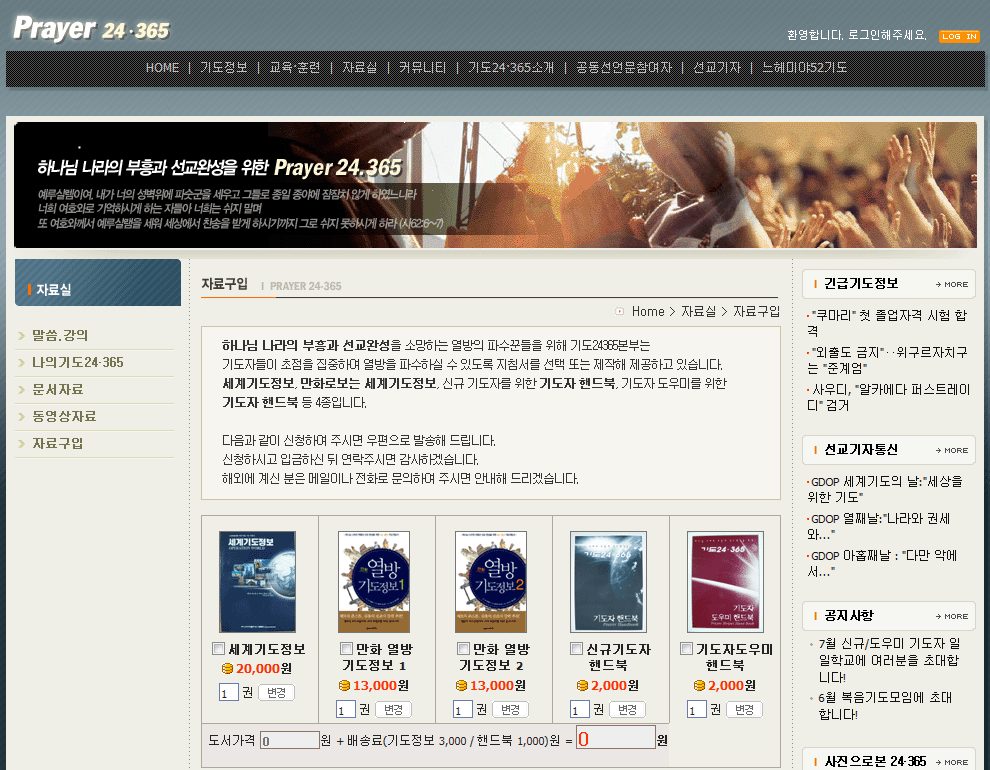Check the 만화 열방 기도정보 2 checkbox
Image resolution: width=990 pixels, height=770 pixels.
click(x=463, y=648)
